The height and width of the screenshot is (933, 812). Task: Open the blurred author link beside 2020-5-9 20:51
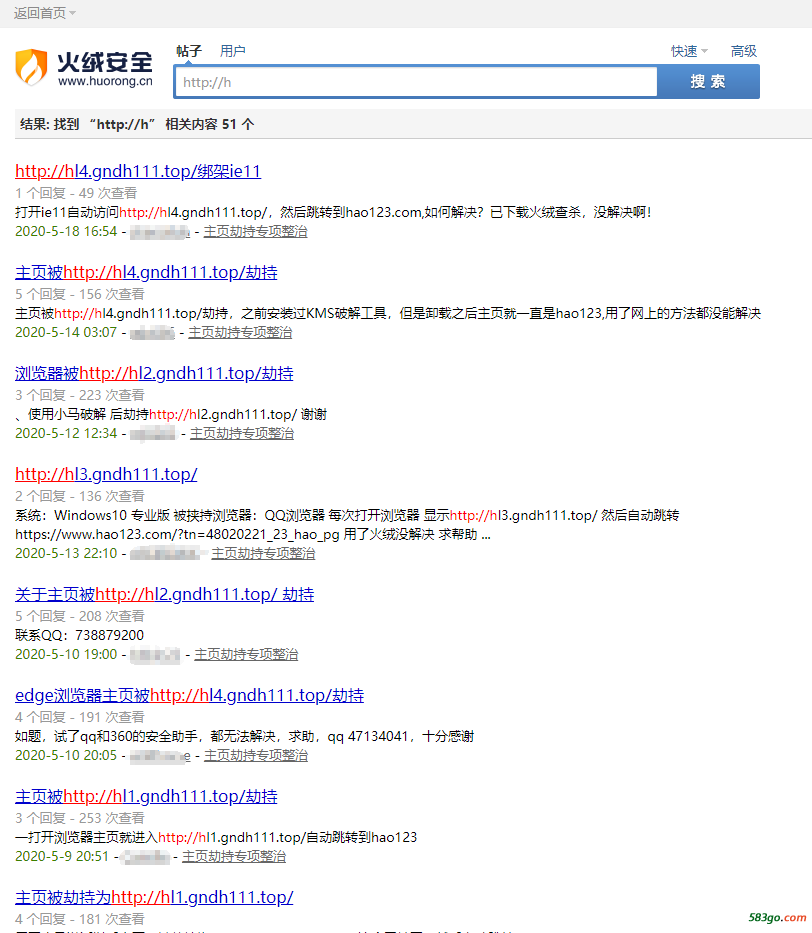pos(145,857)
